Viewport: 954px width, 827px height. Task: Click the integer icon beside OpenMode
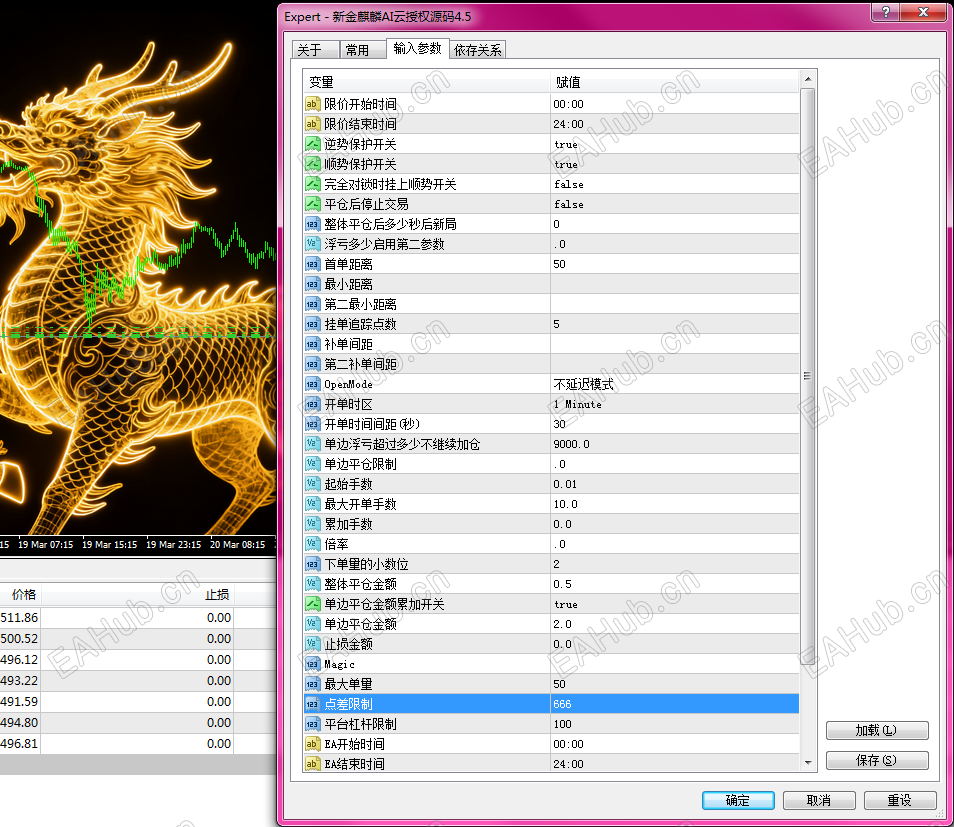[312, 384]
